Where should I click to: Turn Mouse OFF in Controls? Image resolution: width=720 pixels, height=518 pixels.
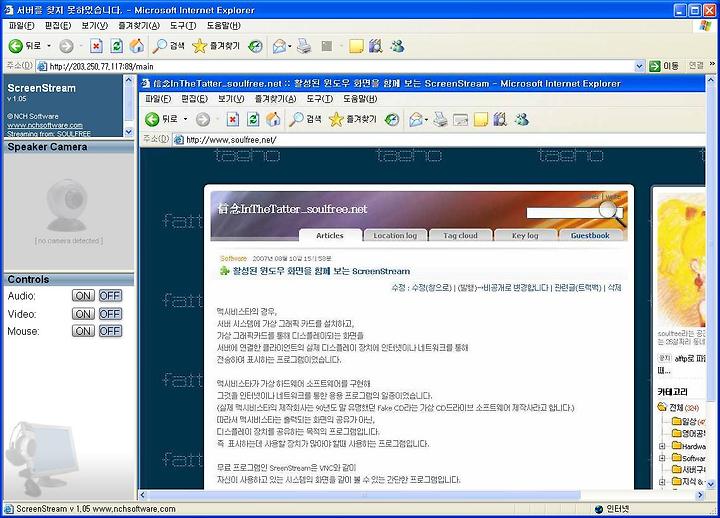[110, 331]
